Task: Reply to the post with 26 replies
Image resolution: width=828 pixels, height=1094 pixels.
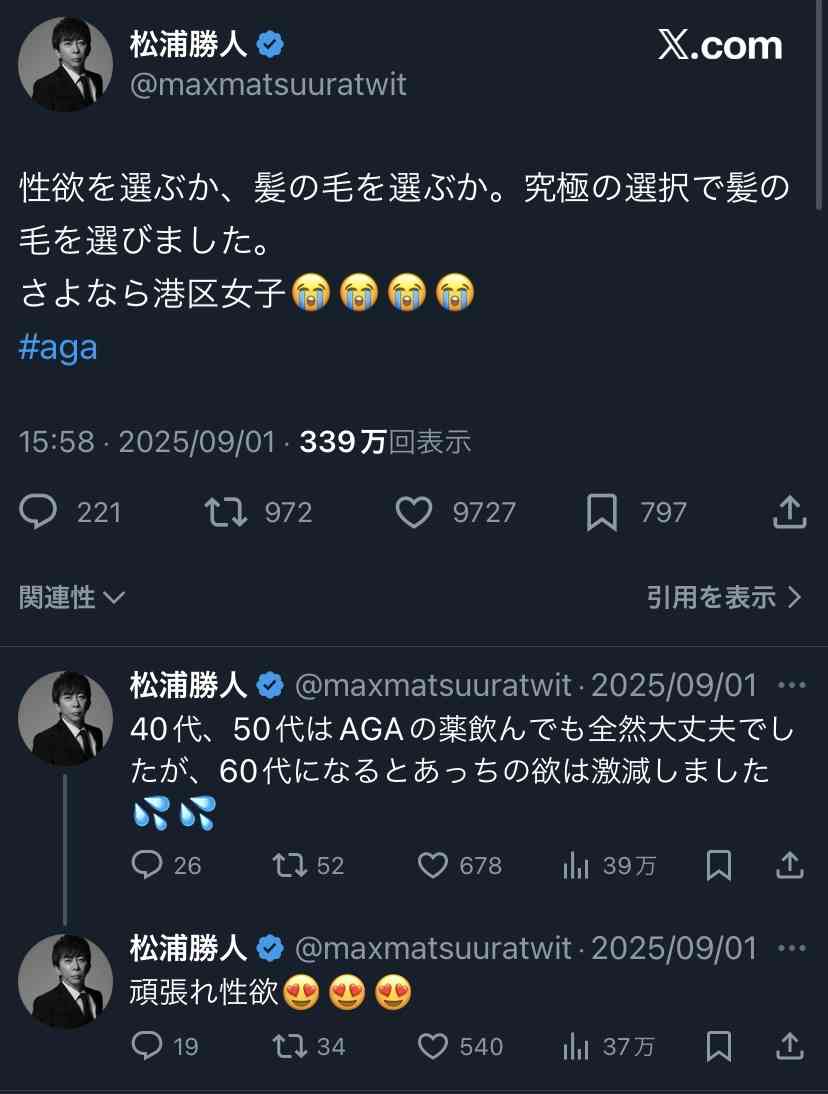Action: [x=147, y=865]
